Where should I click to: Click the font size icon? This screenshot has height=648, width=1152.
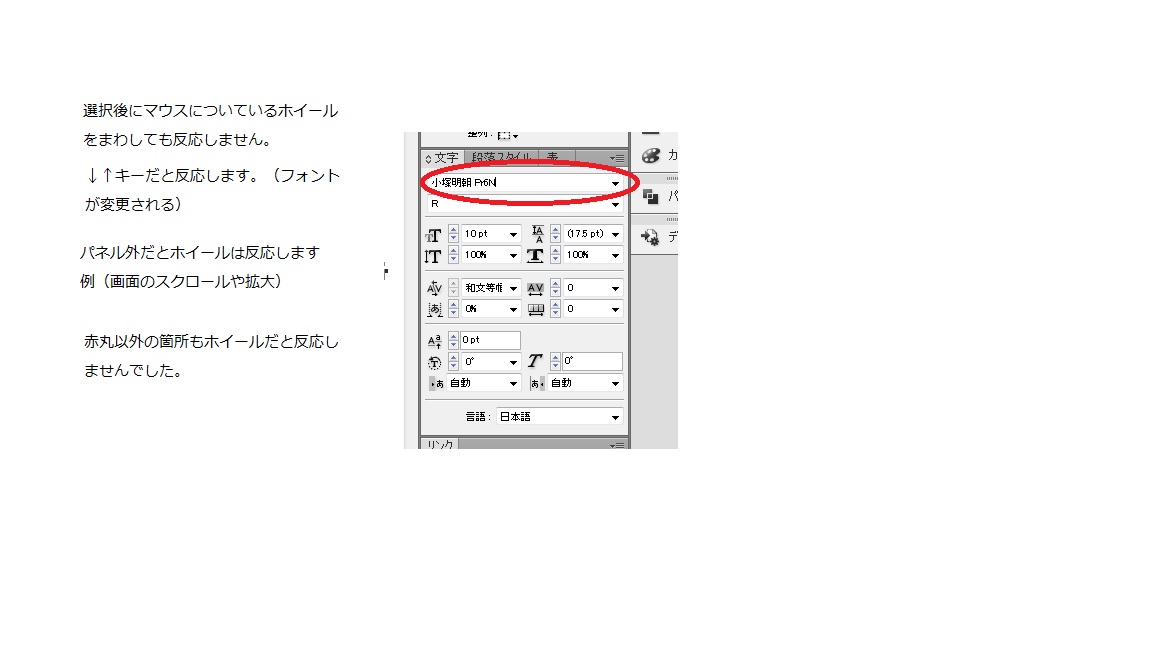coord(433,235)
